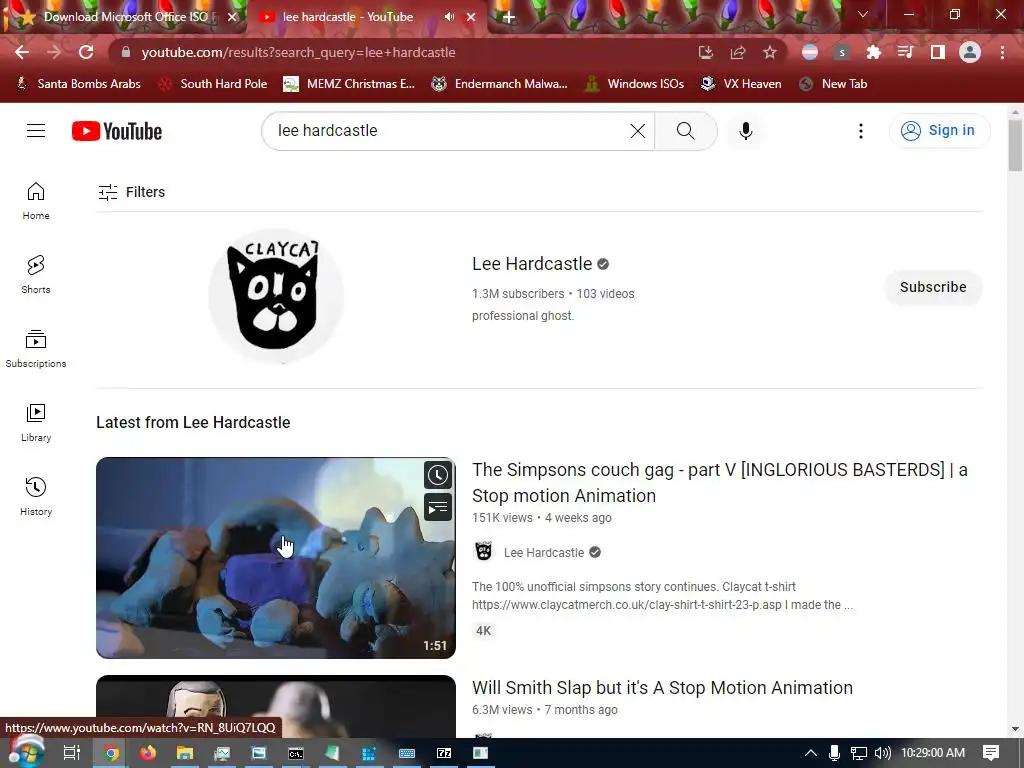This screenshot has width=1024, height=768.
Task: Open Command Prompt from the taskbar
Action: (295, 753)
